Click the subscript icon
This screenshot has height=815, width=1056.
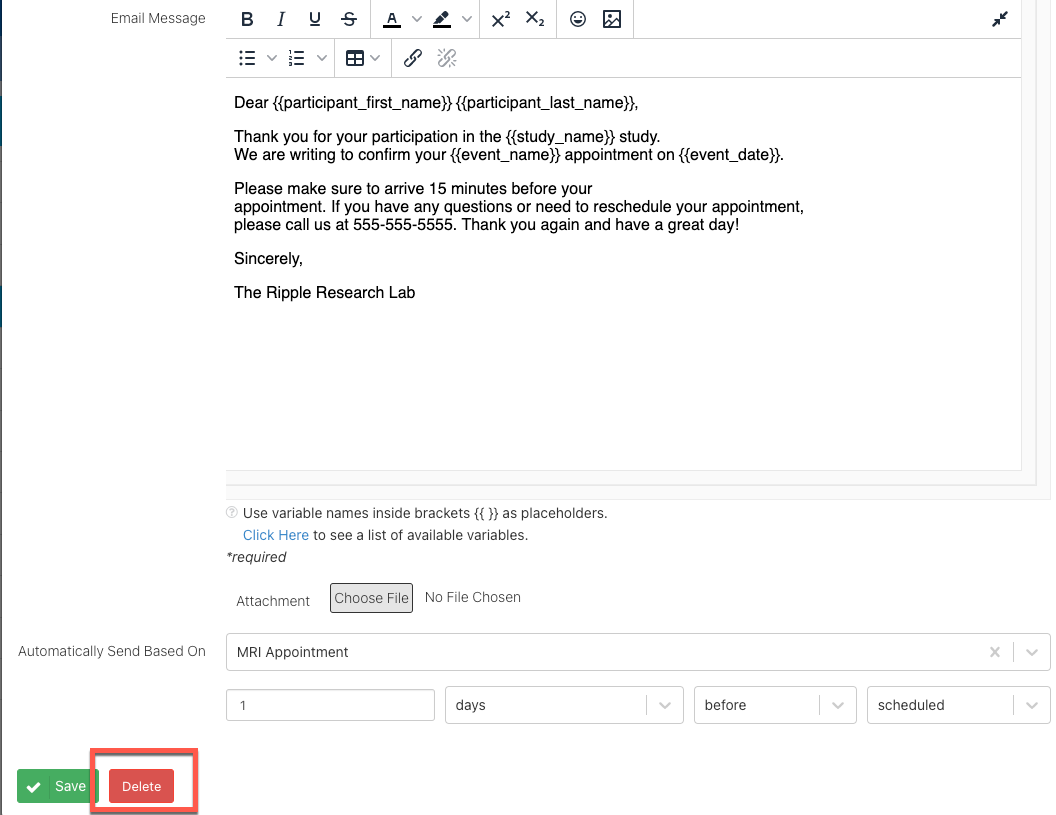[x=535, y=19]
